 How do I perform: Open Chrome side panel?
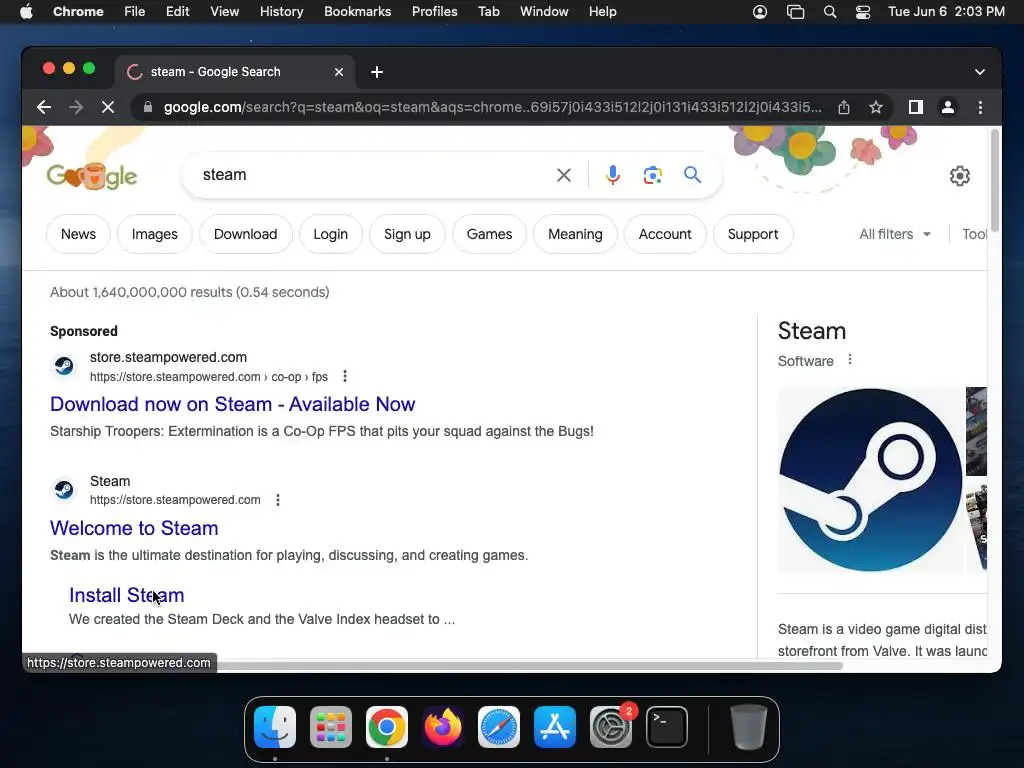(916, 107)
